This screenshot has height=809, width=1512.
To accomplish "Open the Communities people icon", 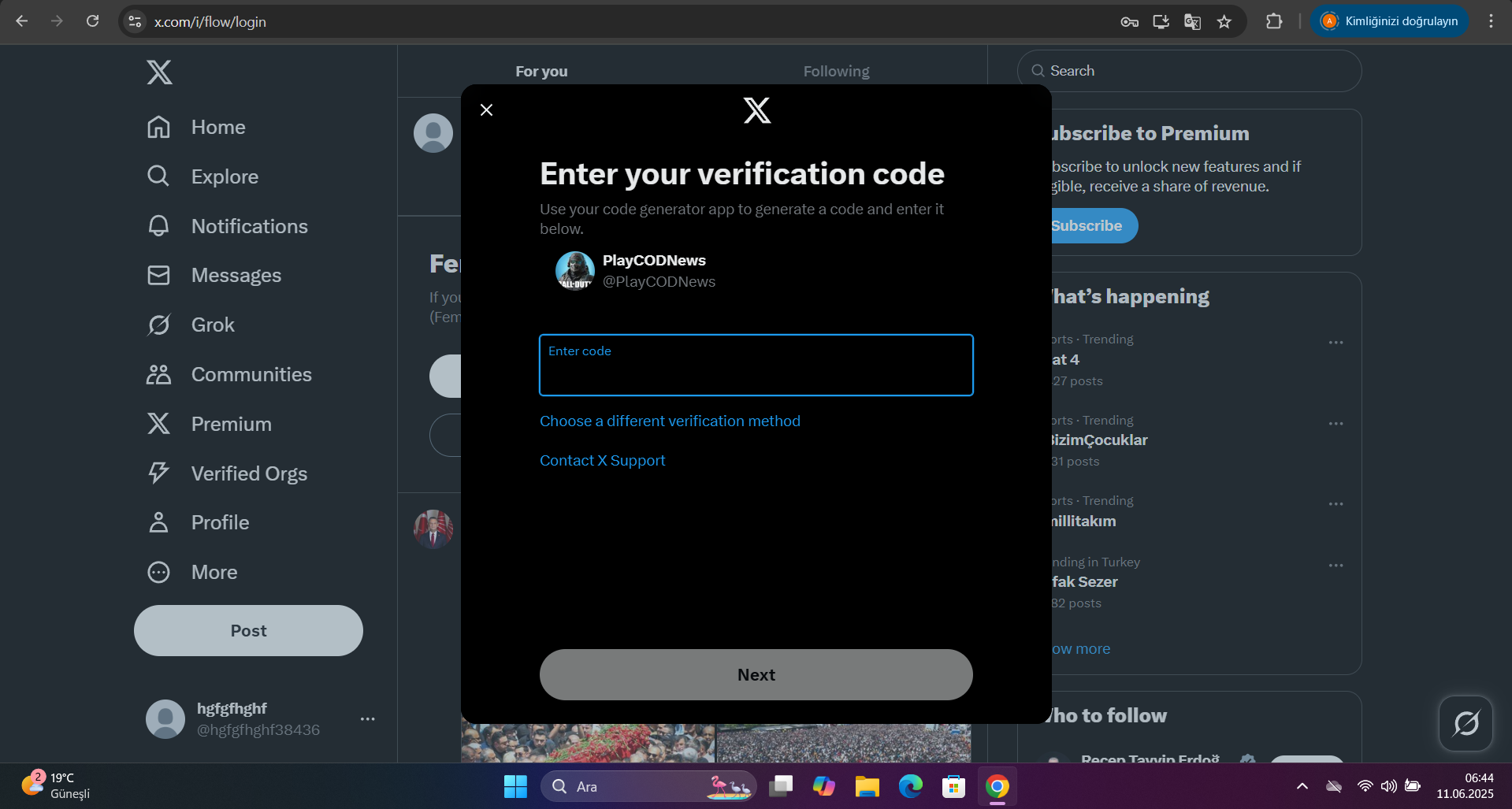I will [158, 374].
